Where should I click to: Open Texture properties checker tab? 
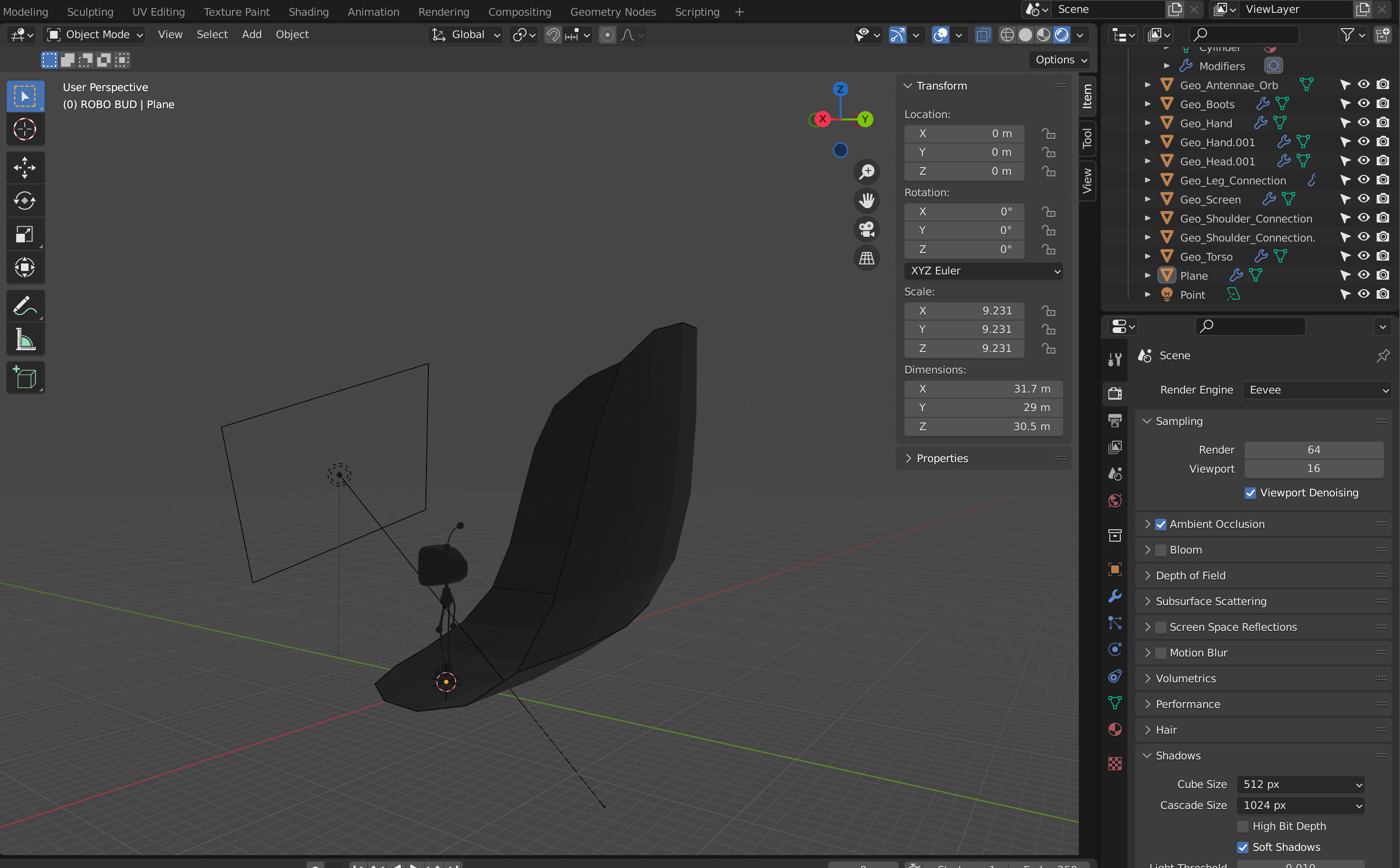click(x=1115, y=764)
